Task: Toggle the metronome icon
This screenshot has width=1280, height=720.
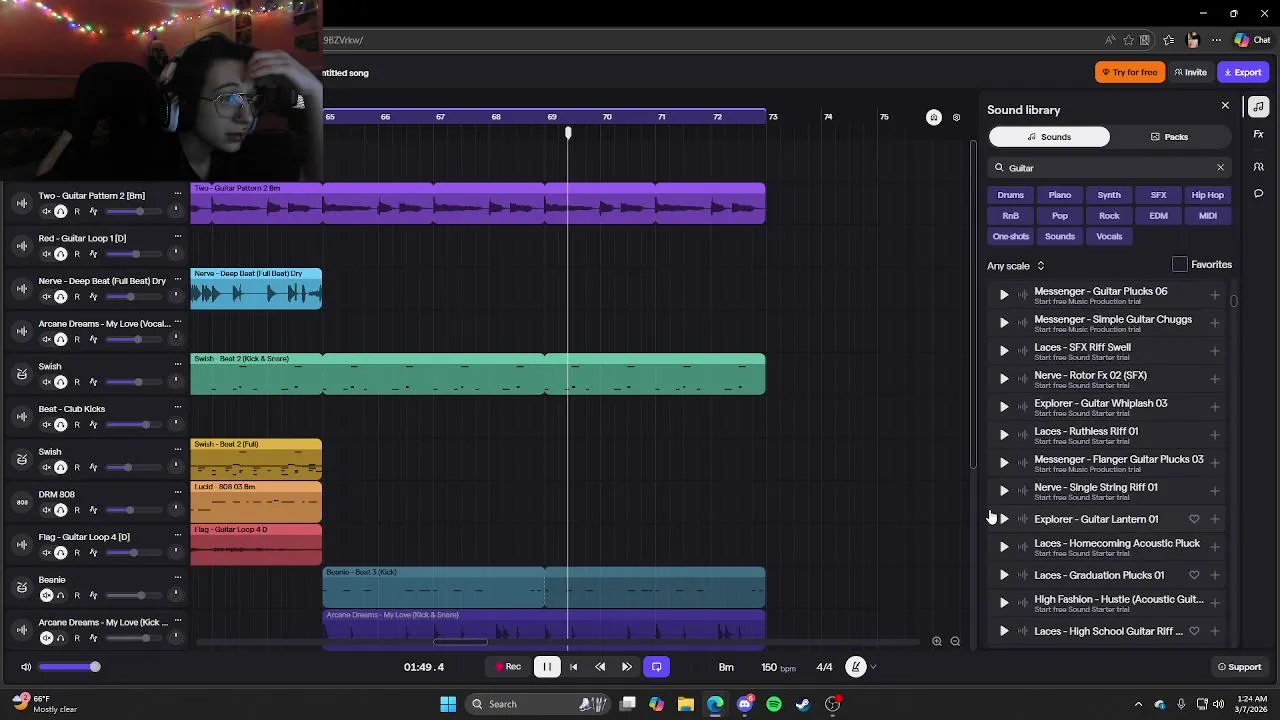Action: pyautogui.click(x=855, y=667)
